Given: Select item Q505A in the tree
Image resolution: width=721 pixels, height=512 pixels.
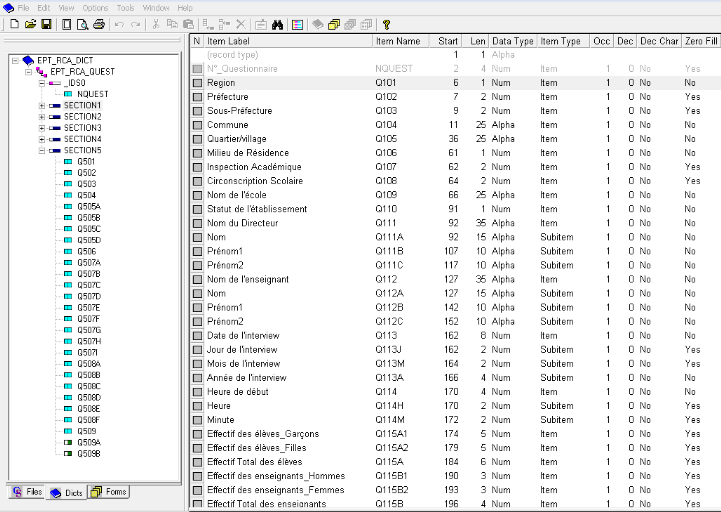Looking at the screenshot, I should (x=88, y=206).
